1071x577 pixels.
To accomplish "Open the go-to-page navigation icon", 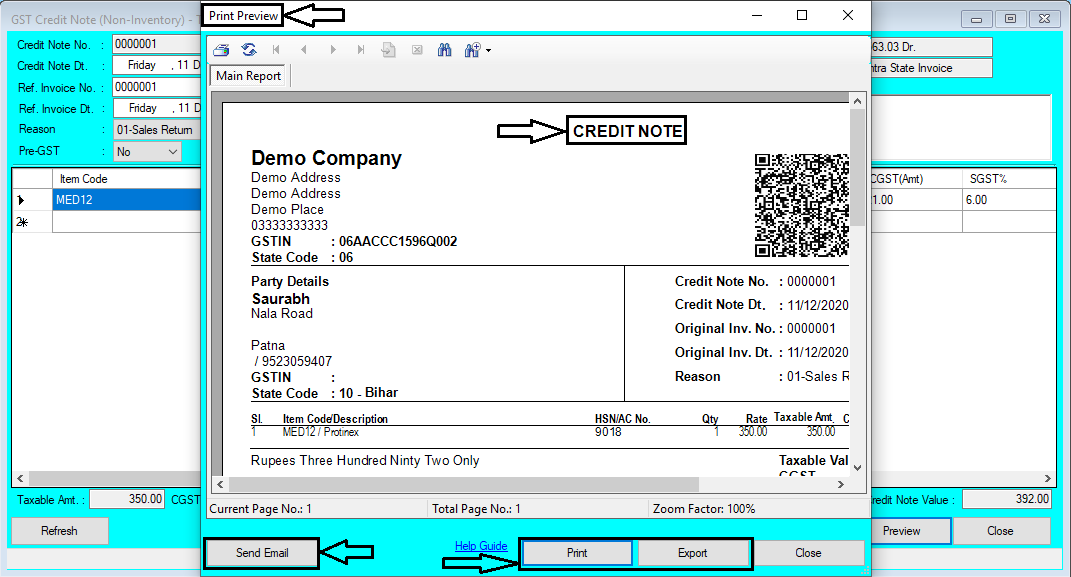I will click(388, 49).
